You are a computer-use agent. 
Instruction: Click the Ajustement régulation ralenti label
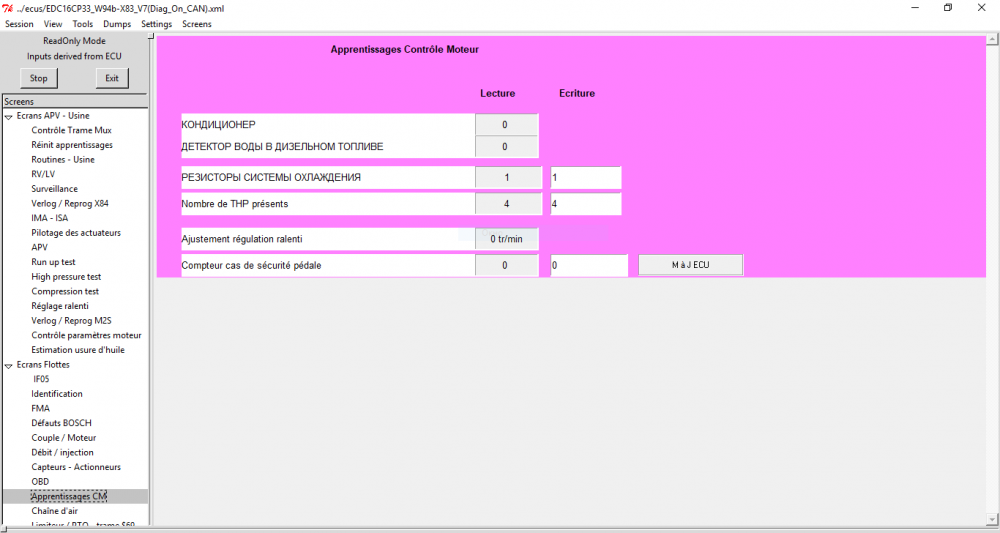click(x=242, y=239)
